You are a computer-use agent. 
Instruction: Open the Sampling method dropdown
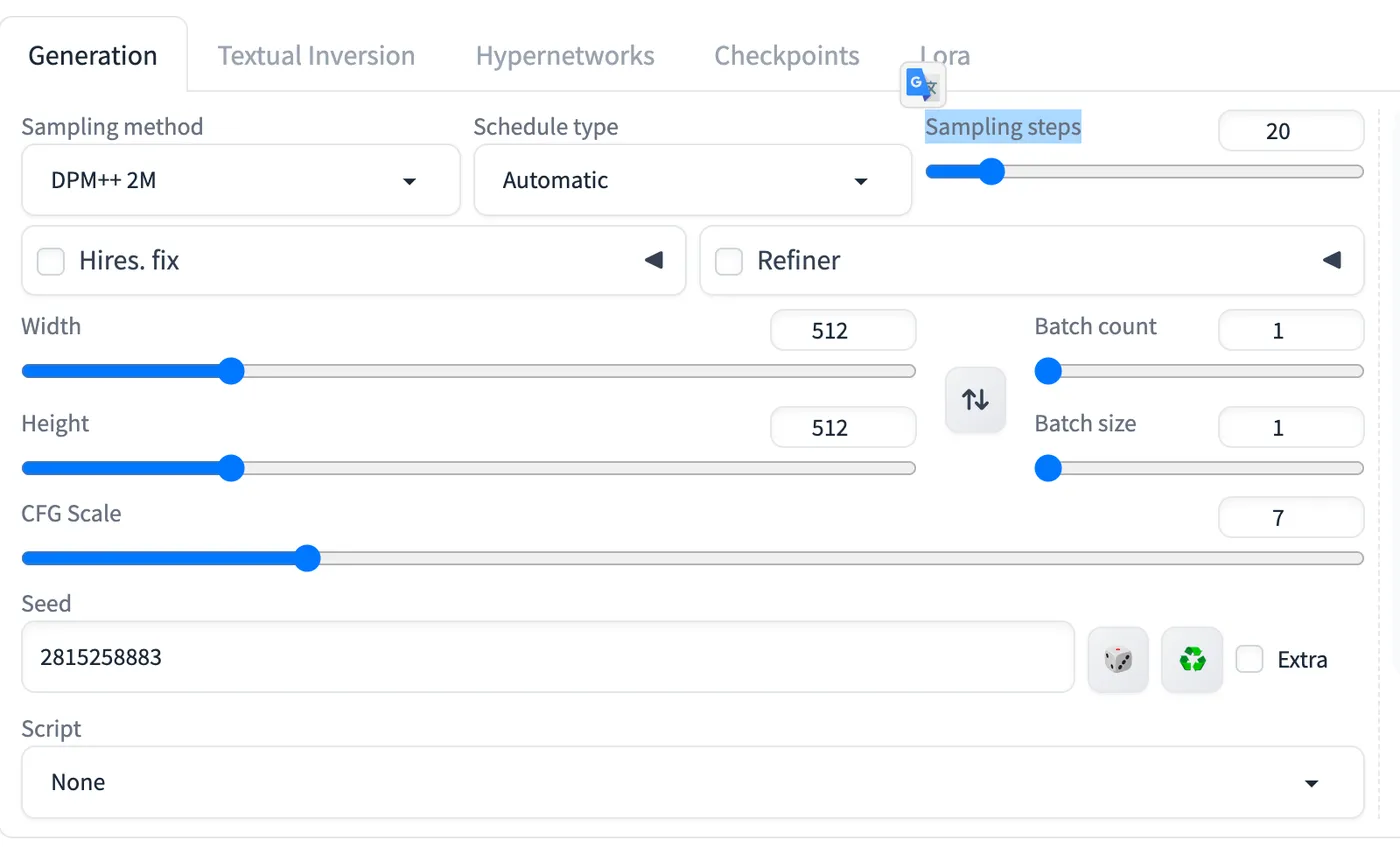click(x=240, y=181)
